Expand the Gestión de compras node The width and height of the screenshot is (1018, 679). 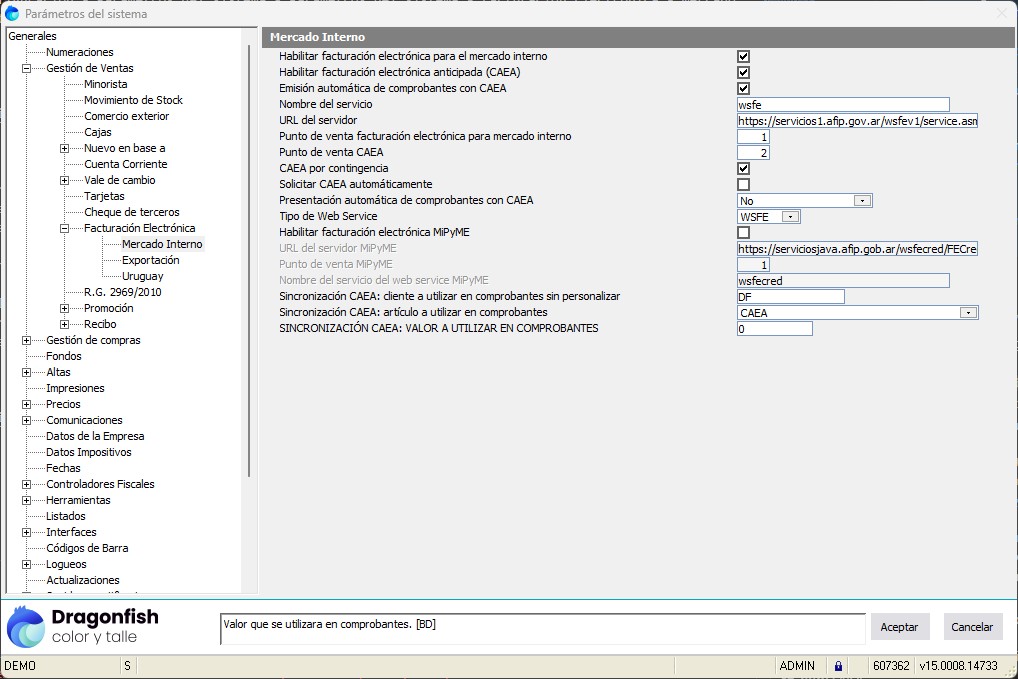[26, 341]
